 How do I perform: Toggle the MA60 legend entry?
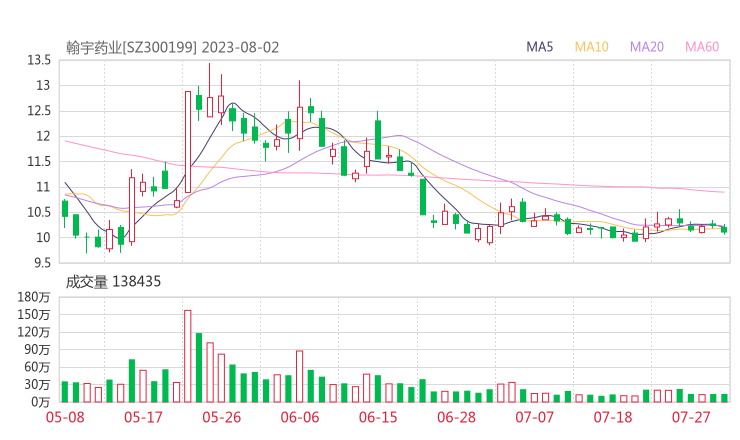click(702, 47)
